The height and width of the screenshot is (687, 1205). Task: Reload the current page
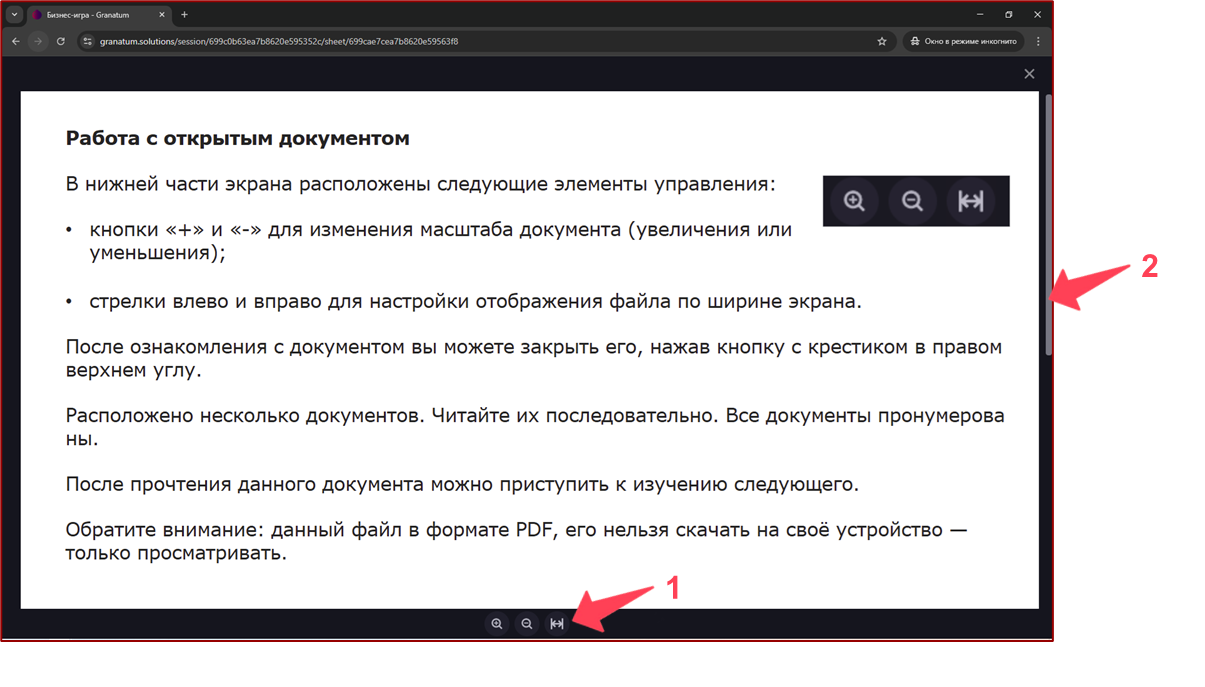click(x=61, y=41)
